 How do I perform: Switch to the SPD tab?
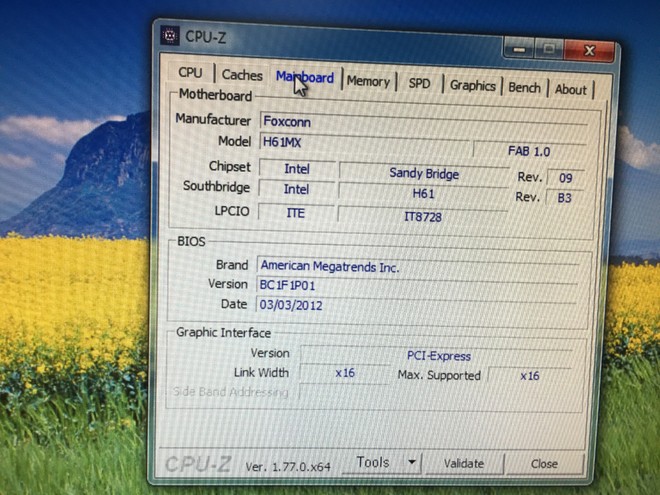point(419,83)
